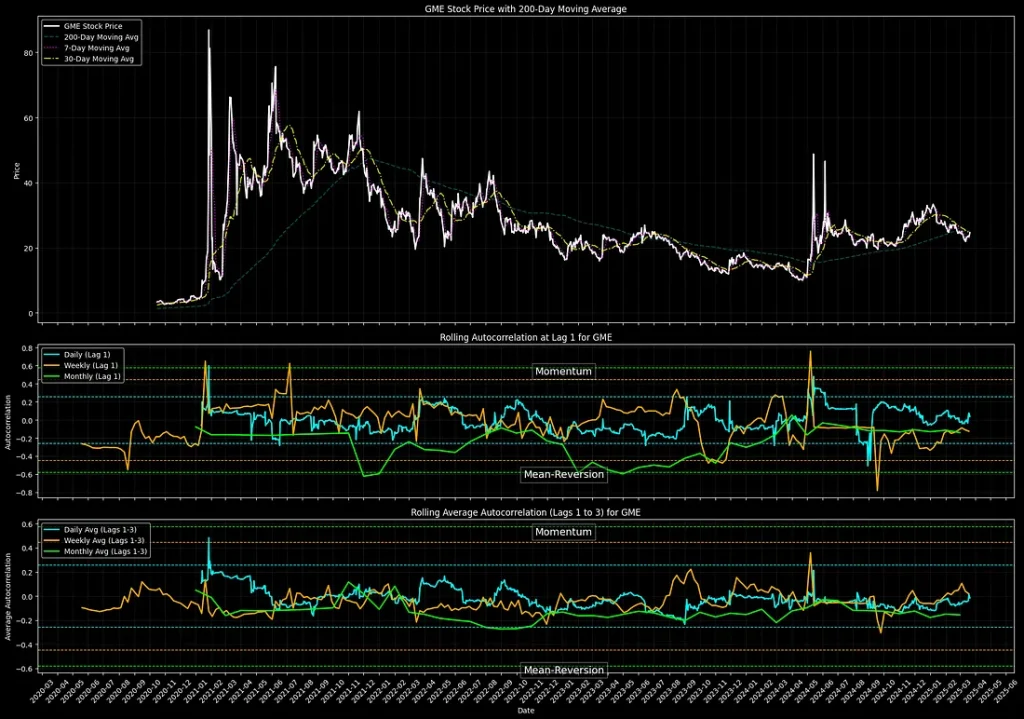This screenshot has height=719, width=1024.
Task: Click the "0.8" tick in the Lag 1 chart
Action: [x=27, y=349]
